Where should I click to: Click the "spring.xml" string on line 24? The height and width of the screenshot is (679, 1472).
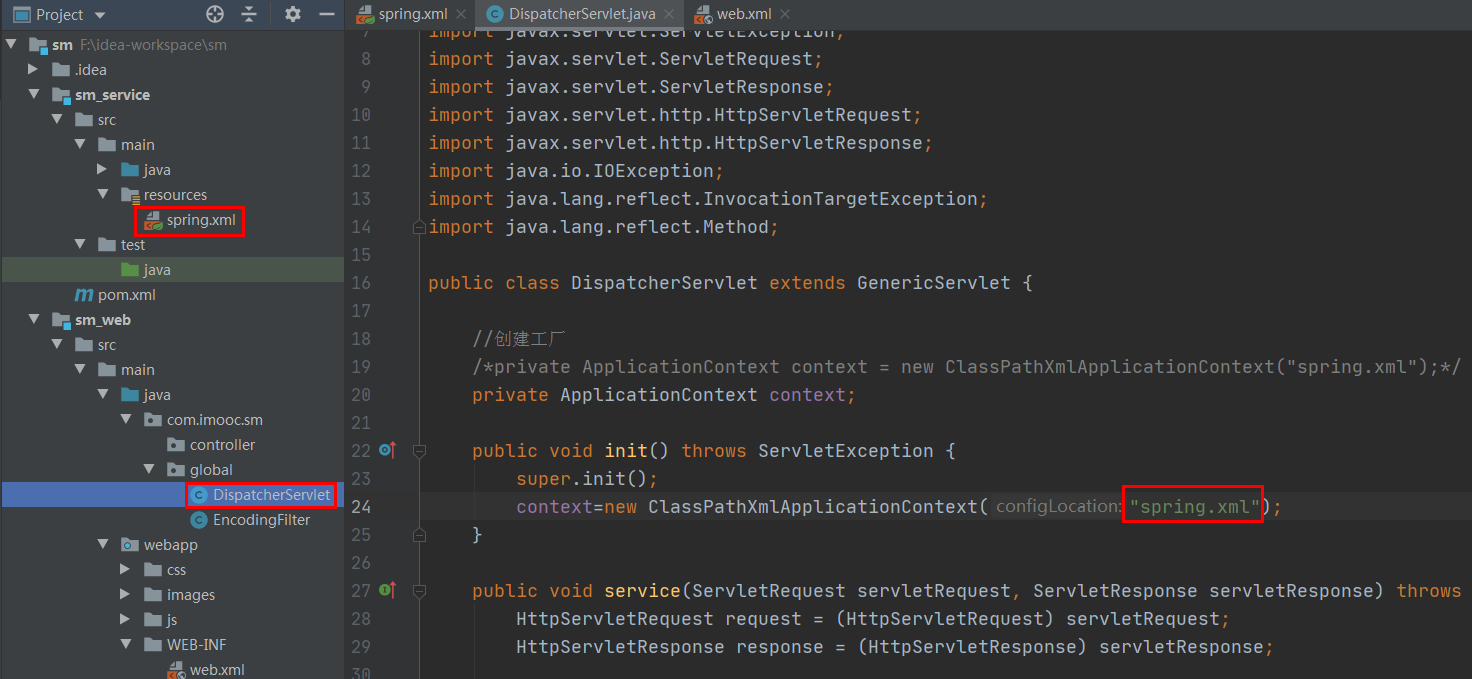(x=1194, y=507)
